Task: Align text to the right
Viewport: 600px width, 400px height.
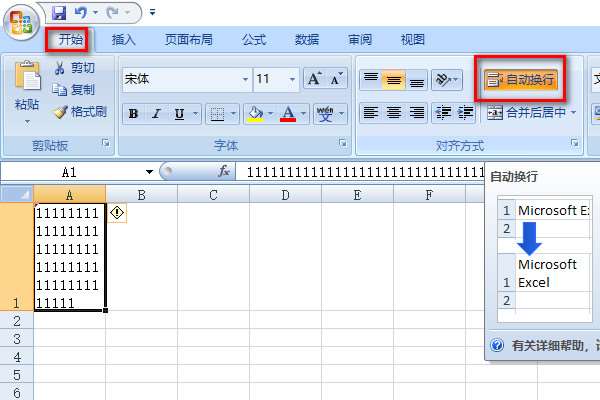Action: coord(416,113)
